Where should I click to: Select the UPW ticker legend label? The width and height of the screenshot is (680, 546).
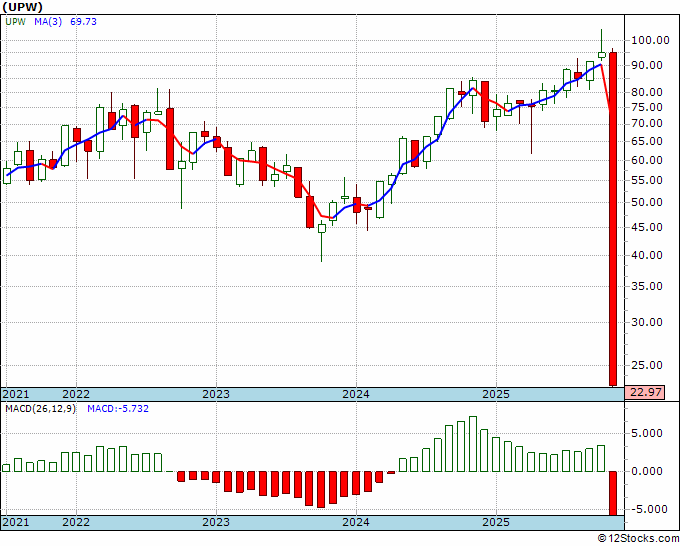(x=16, y=22)
